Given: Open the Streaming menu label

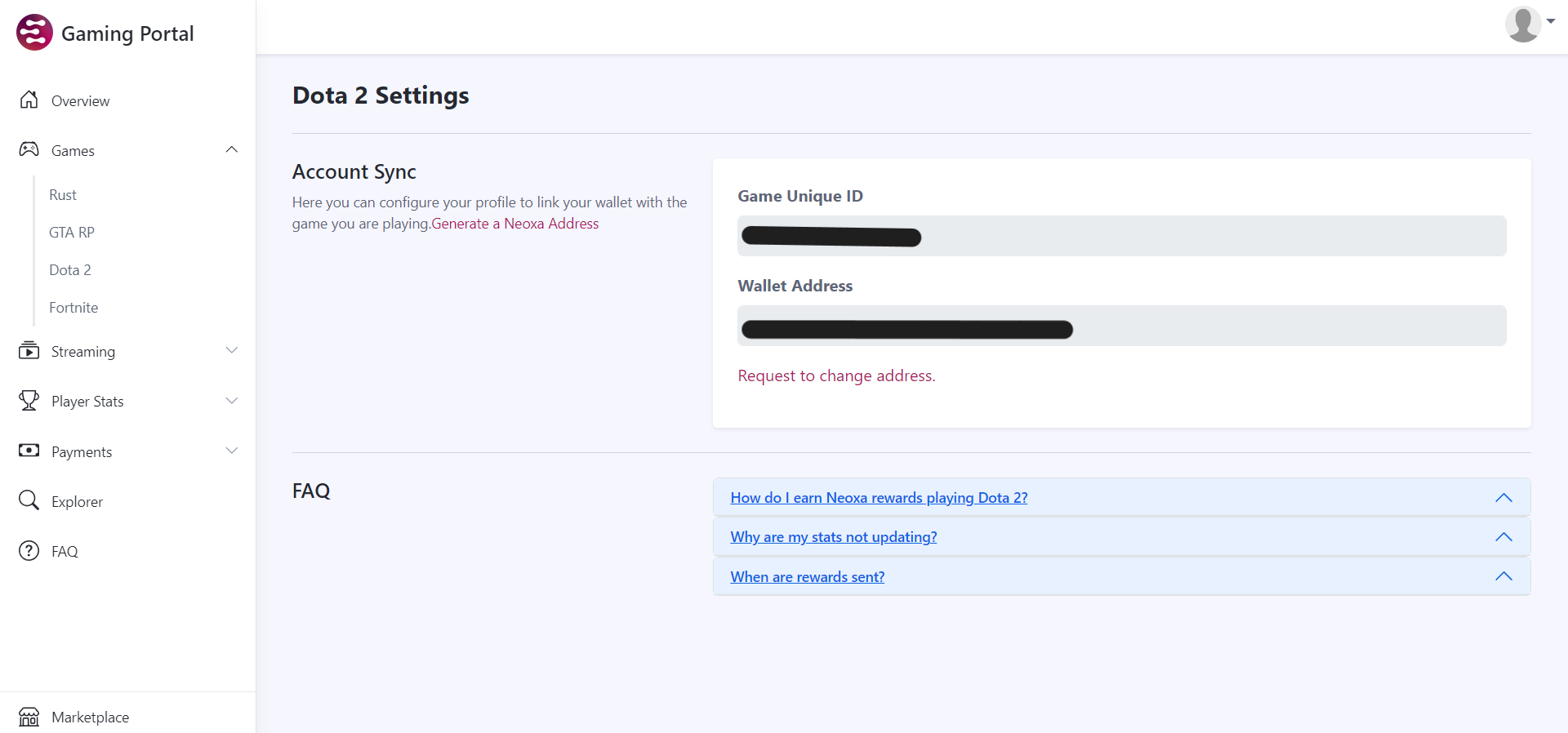Looking at the screenshot, I should (x=83, y=352).
